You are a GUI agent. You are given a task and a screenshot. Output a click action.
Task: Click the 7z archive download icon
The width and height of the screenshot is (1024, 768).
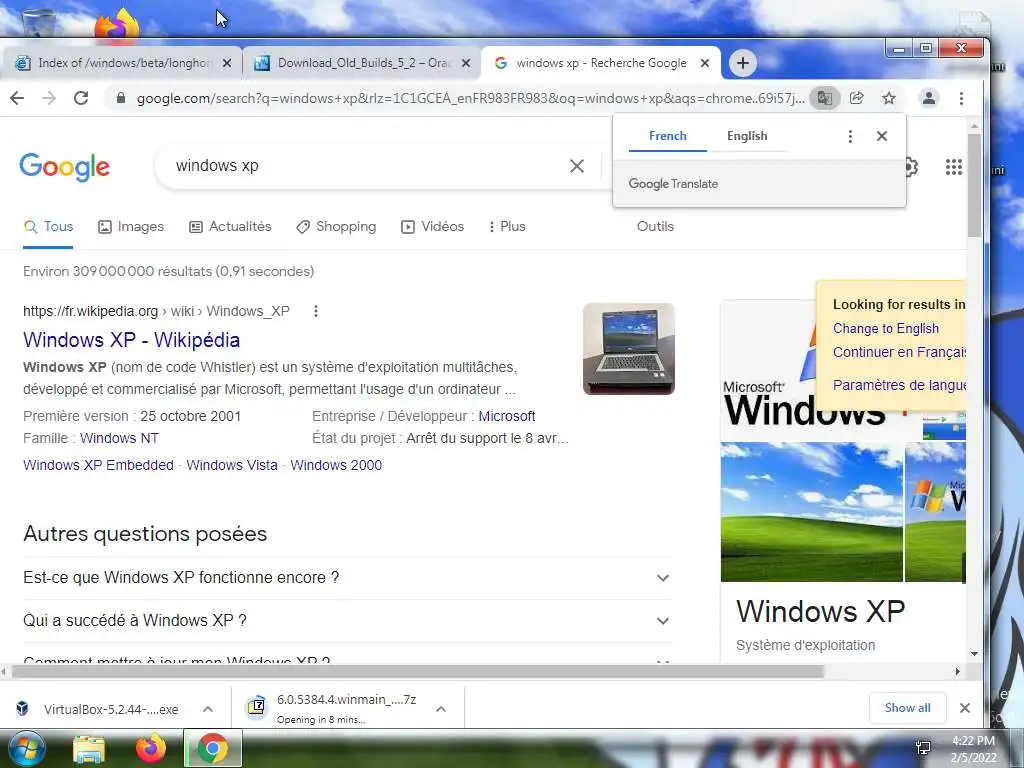[x=257, y=707]
